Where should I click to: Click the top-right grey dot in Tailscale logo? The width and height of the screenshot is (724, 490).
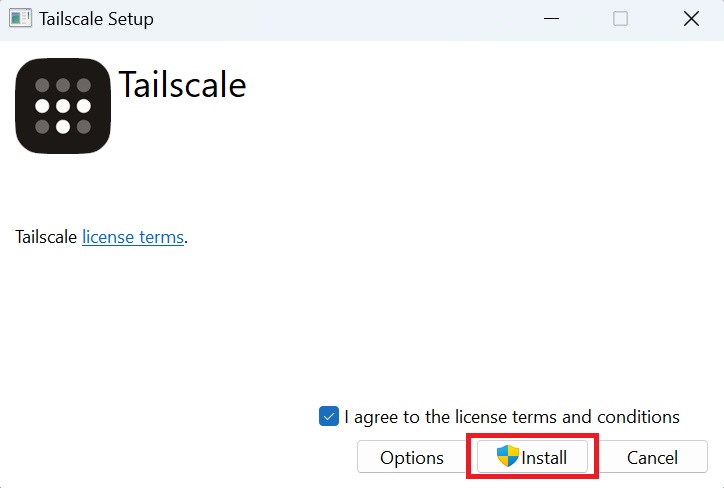[84, 85]
